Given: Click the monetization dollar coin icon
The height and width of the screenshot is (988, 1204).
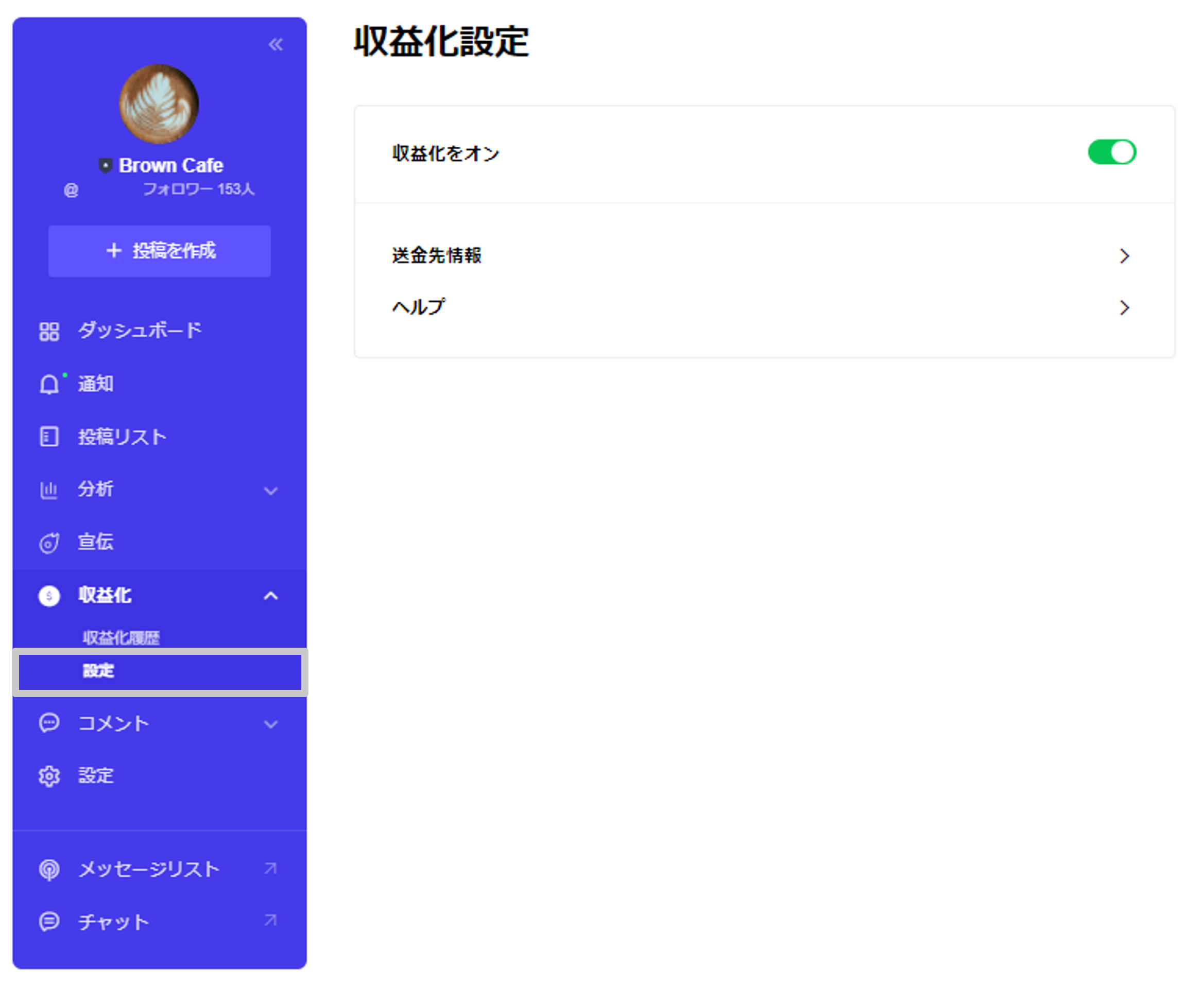Looking at the screenshot, I should pyautogui.click(x=49, y=596).
